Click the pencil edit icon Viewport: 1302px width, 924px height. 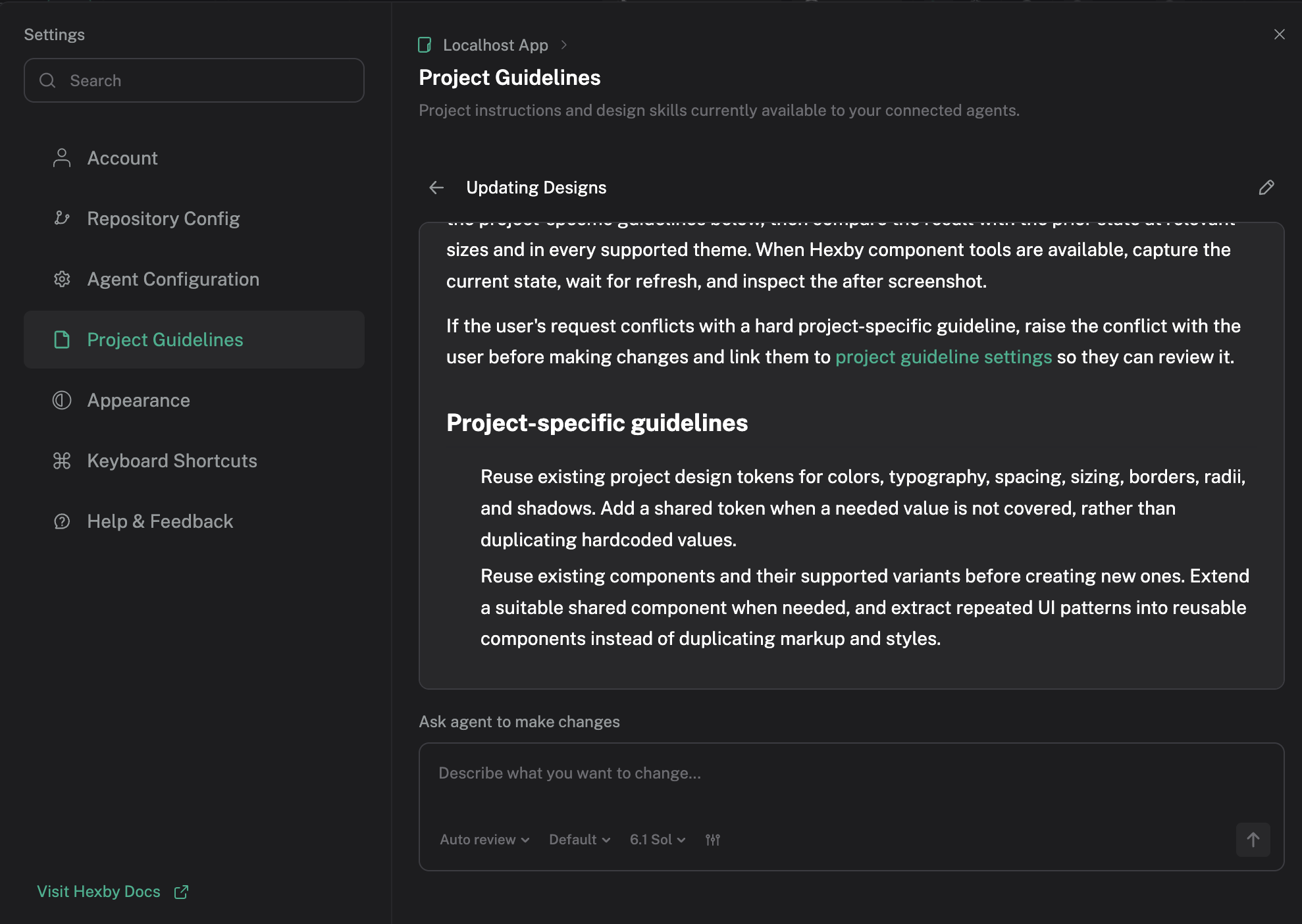1266,188
